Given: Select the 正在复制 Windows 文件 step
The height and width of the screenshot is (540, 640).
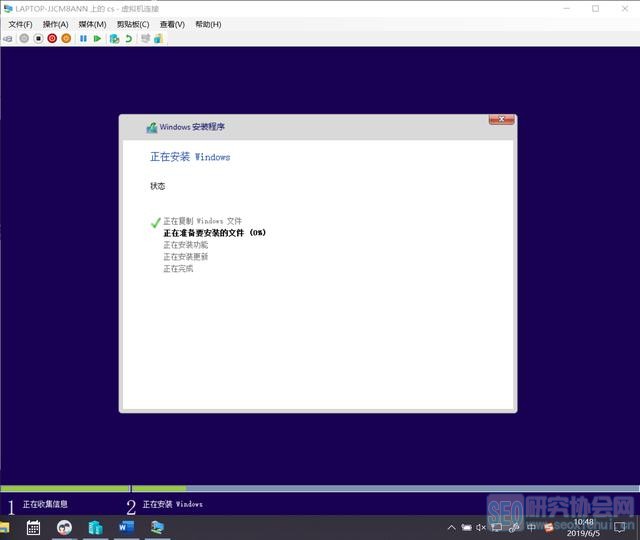Looking at the screenshot, I should [202, 221].
